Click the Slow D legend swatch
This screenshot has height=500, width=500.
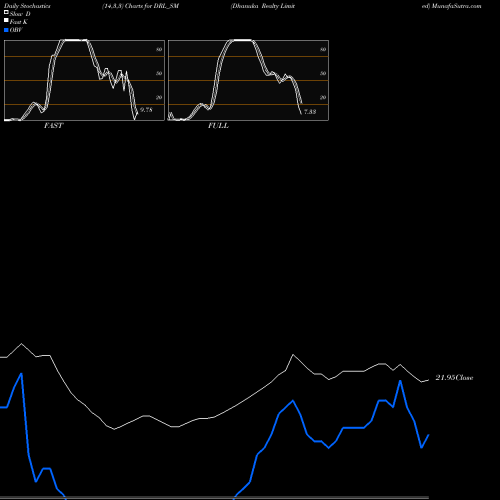(x=6, y=12)
